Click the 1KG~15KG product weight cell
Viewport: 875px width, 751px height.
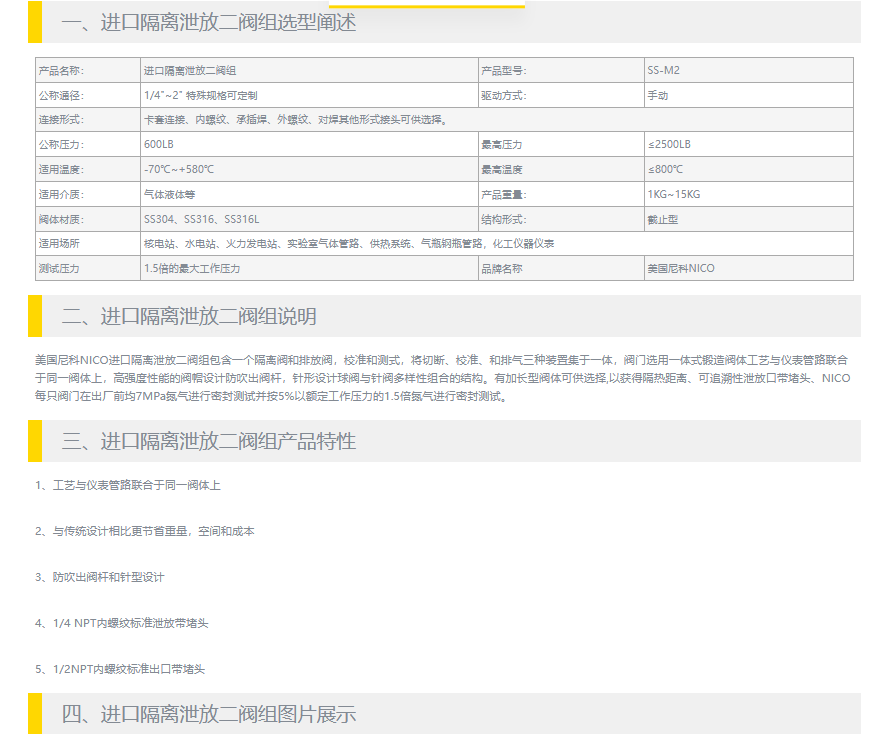pyautogui.click(x=674, y=194)
